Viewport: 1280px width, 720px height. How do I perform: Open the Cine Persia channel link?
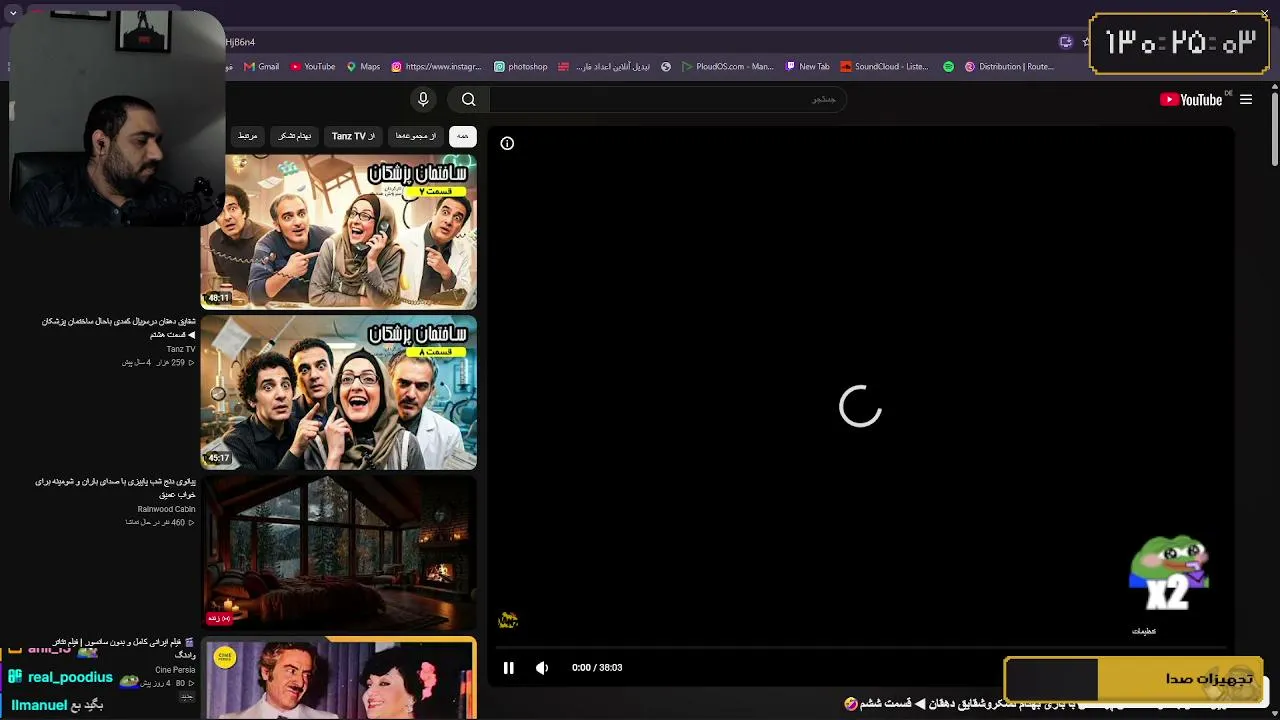point(175,670)
